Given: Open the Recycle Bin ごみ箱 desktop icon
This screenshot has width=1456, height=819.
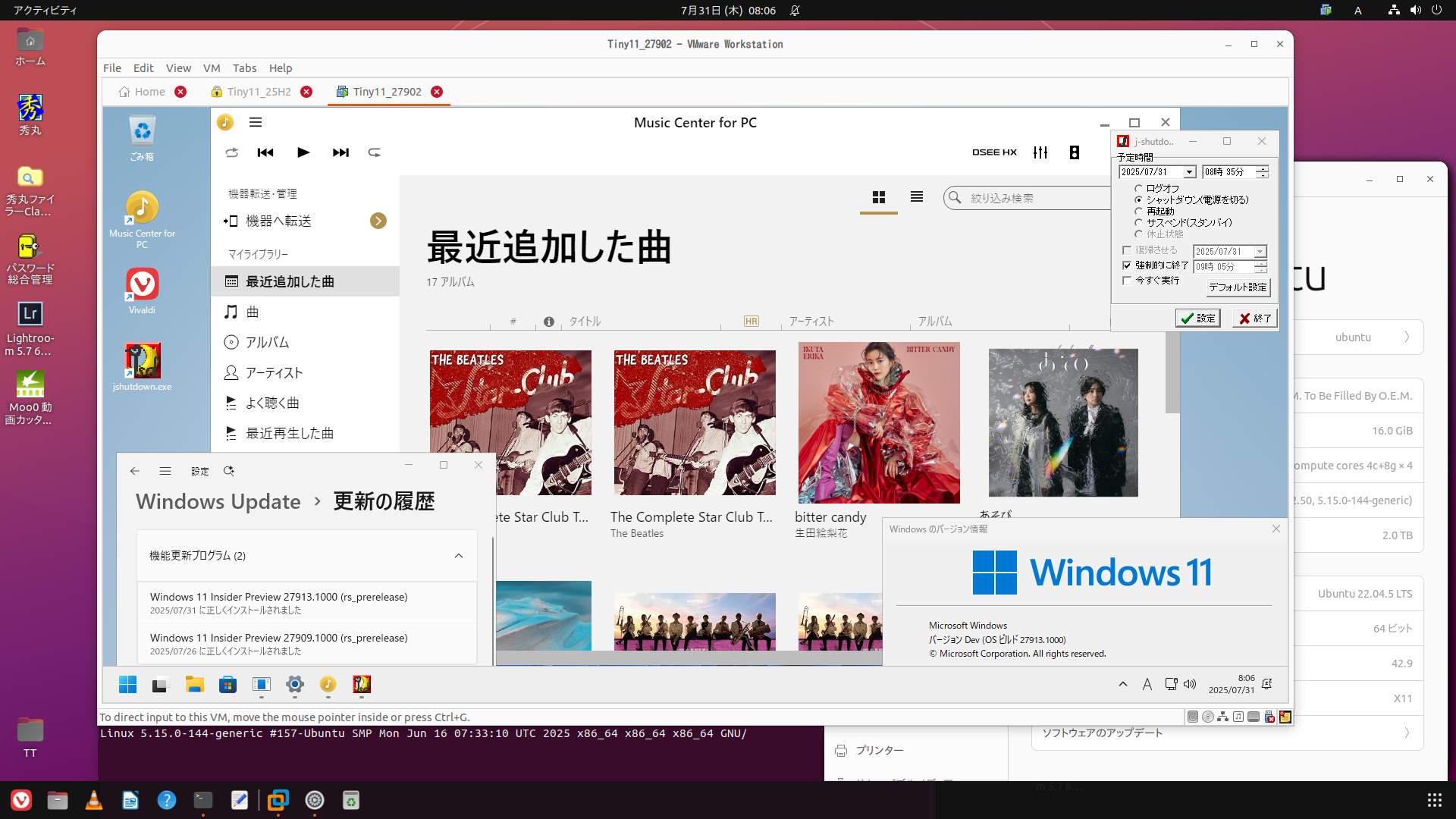Looking at the screenshot, I should click(142, 138).
